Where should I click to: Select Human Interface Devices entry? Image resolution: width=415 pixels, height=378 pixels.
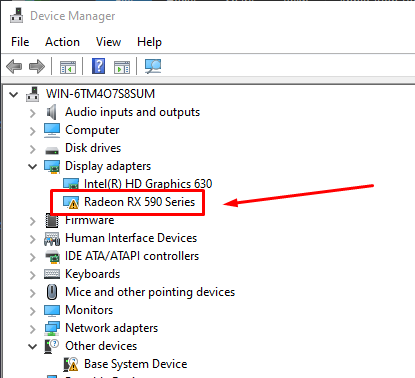pos(131,238)
